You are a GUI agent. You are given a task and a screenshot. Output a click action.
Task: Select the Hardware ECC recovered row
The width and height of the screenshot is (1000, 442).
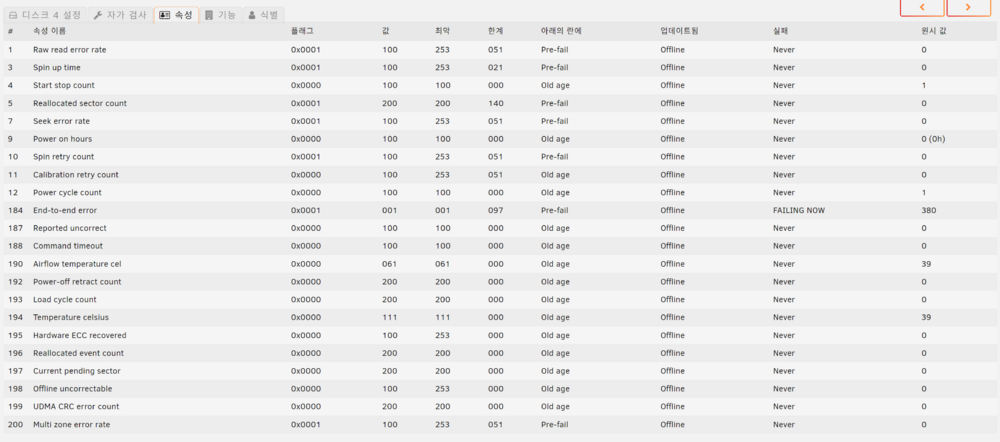tap(499, 335)
